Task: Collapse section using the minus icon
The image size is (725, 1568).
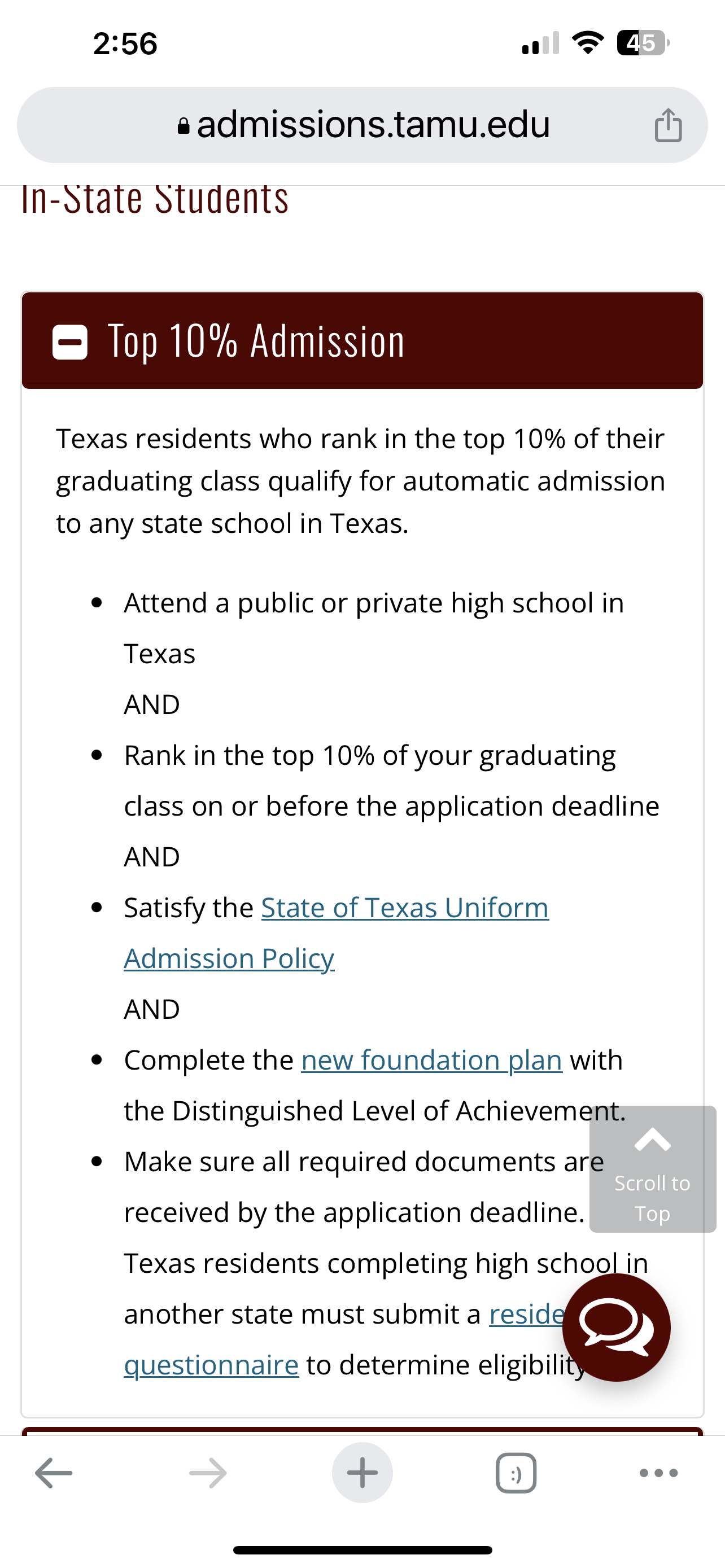Action: click(70, 342)
